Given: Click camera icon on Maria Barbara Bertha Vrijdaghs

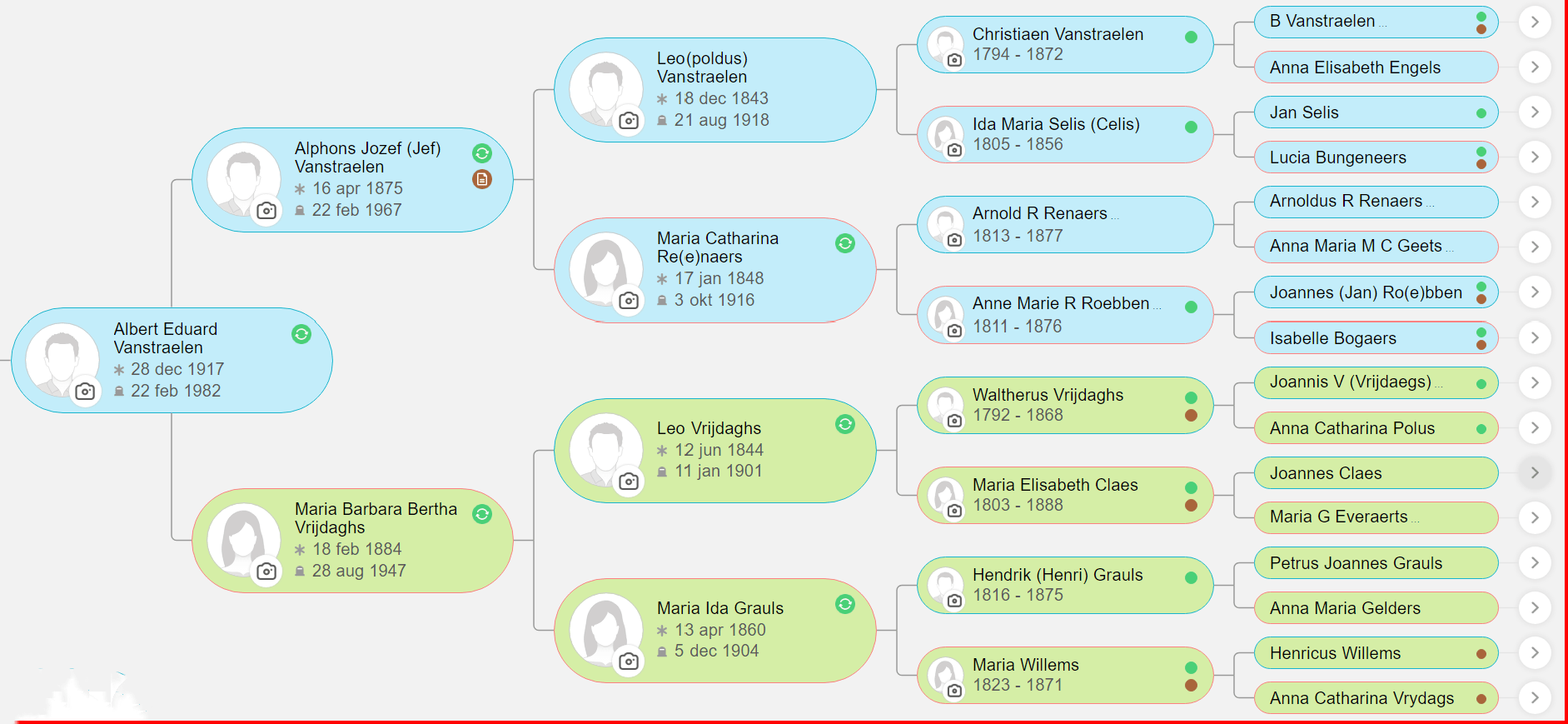Looking at the screenshot, I should pyautogui.click(x=266, y=571).
